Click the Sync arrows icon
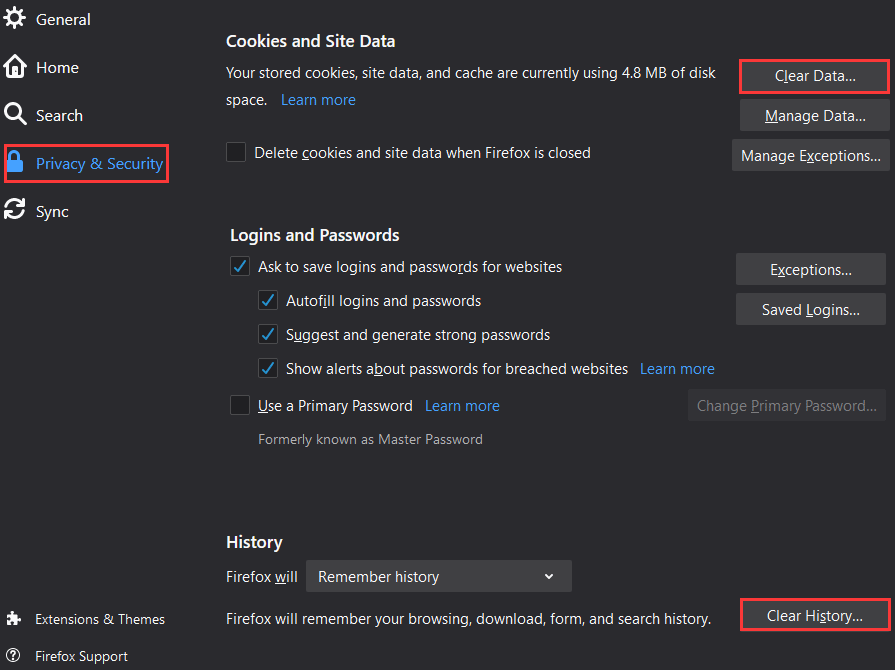The height and width of the screenshot is (670, 895). (15, 209)
